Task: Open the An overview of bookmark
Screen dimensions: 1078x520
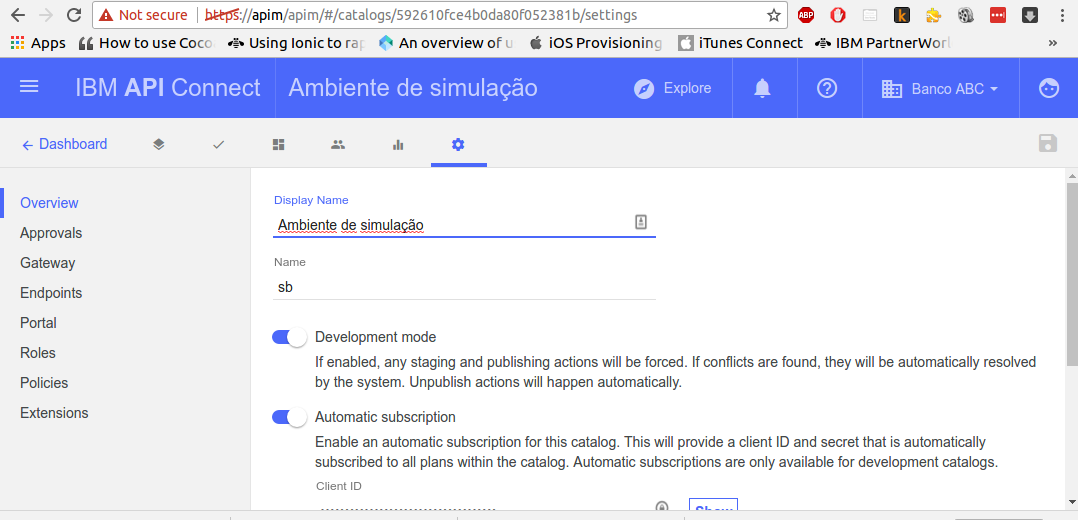Action: click(446, 43)
